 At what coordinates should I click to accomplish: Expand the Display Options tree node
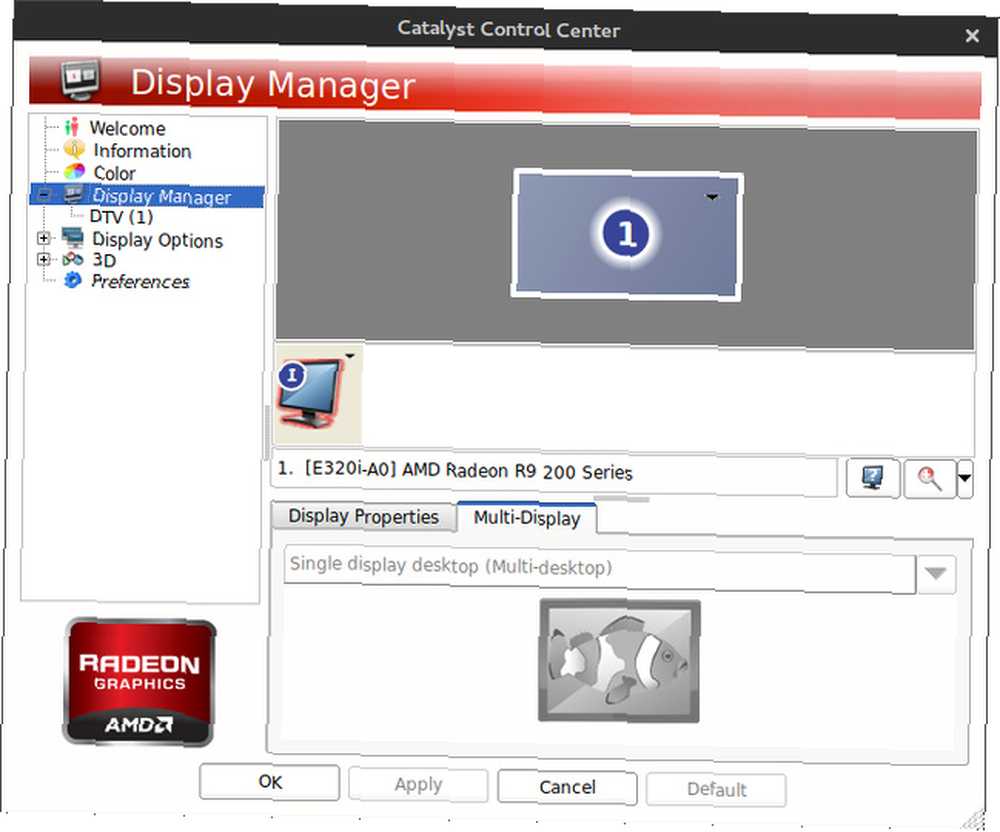44,238
